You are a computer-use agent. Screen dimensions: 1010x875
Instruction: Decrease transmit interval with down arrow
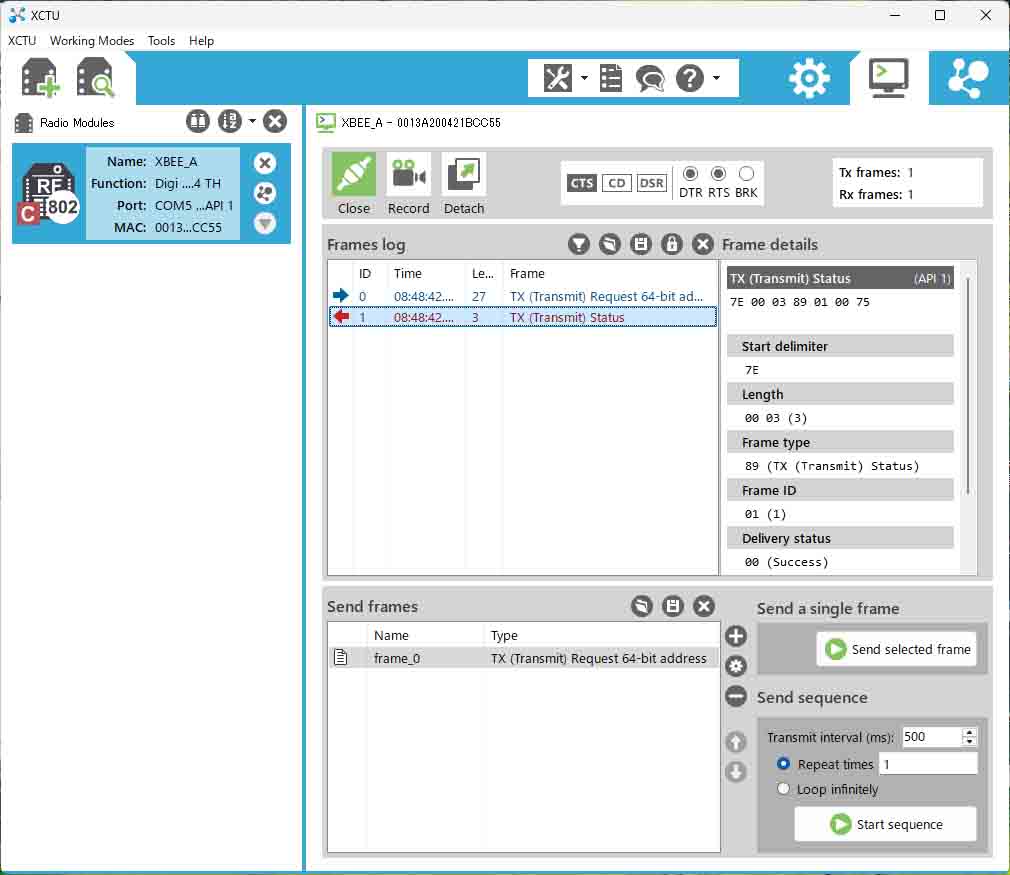(969, 741)
